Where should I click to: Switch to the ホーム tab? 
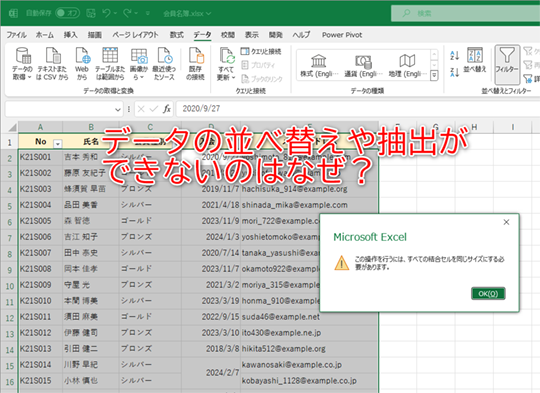(x=45, y=35)
